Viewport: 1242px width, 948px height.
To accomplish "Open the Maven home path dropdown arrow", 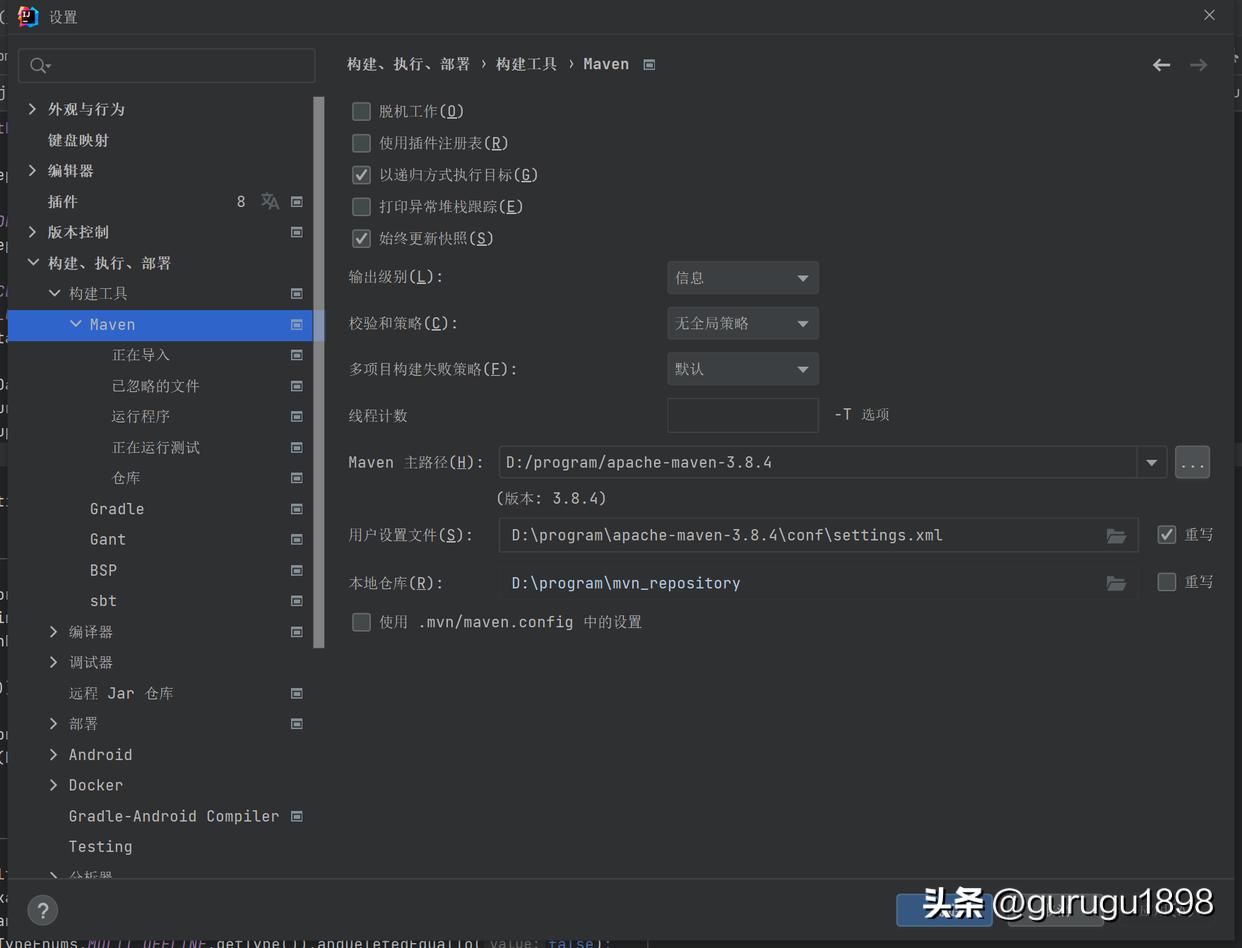I will click(1151, 462).
